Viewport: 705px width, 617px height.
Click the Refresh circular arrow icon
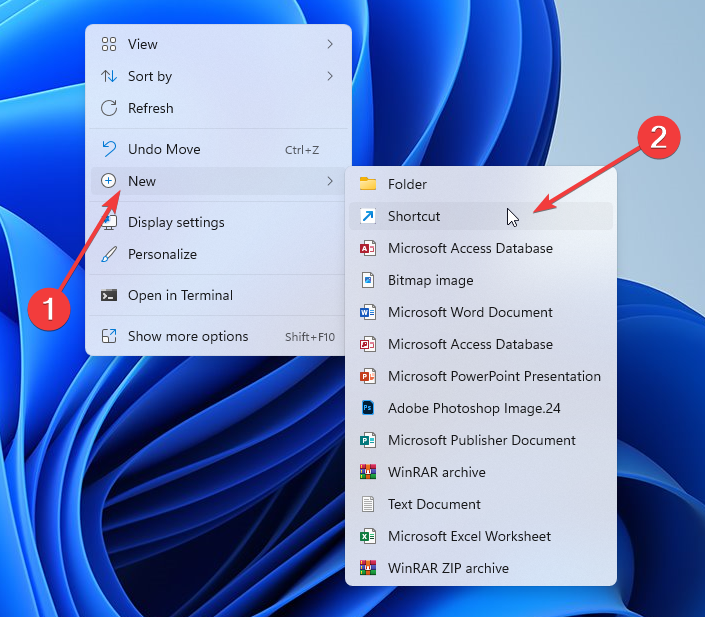pyautogui.click(x=109, y=108)
